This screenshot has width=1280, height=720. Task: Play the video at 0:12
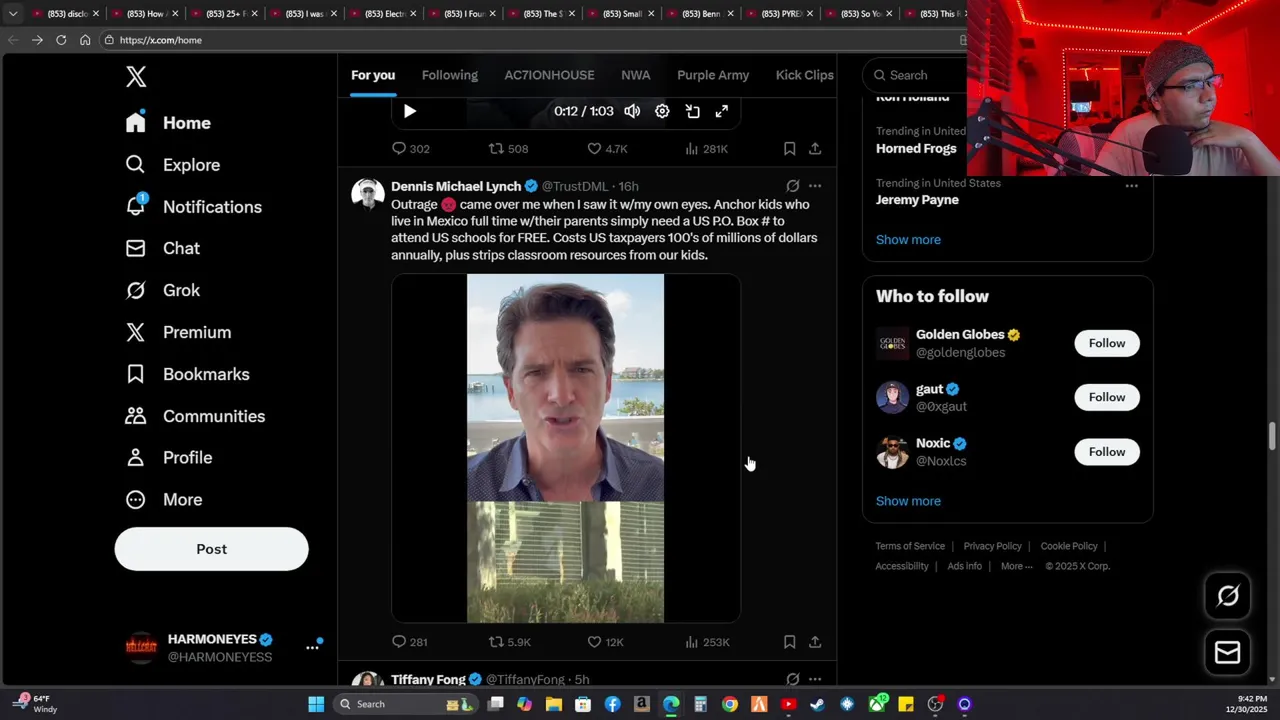point(409,111)
